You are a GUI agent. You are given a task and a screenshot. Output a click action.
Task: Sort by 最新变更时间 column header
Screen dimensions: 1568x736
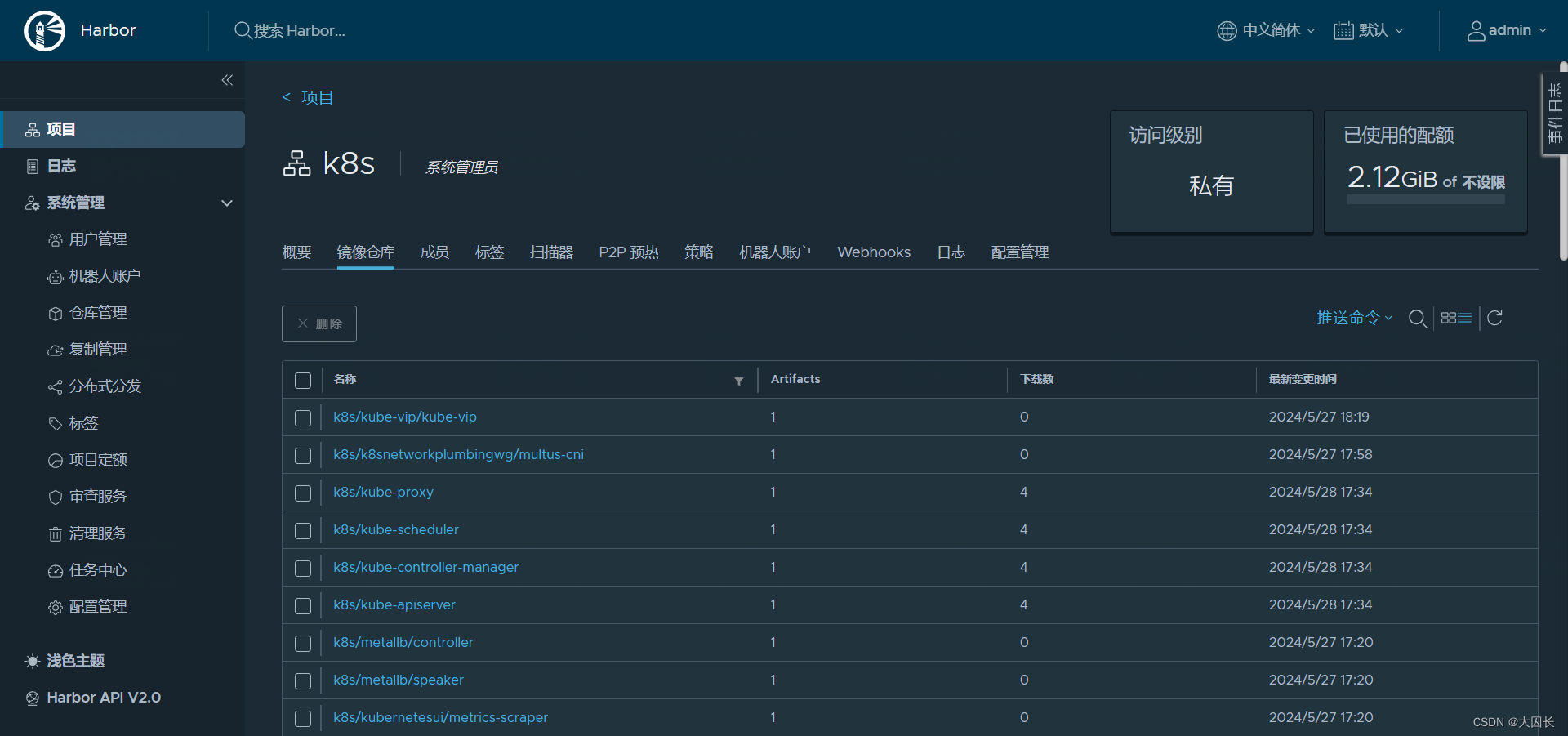(1303, 380)
